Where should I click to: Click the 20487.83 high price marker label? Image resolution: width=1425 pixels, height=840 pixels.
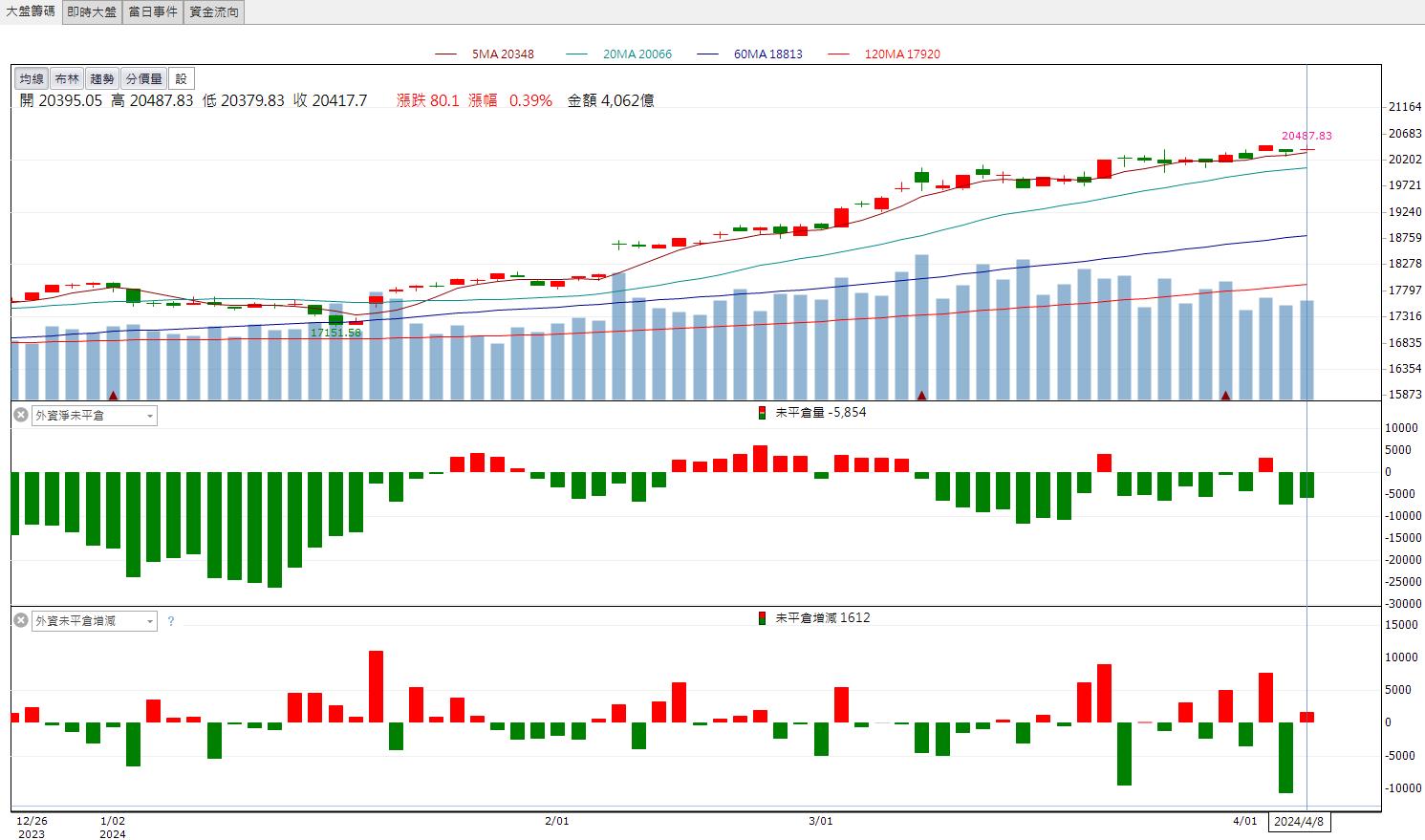(x=1306, y=136)
